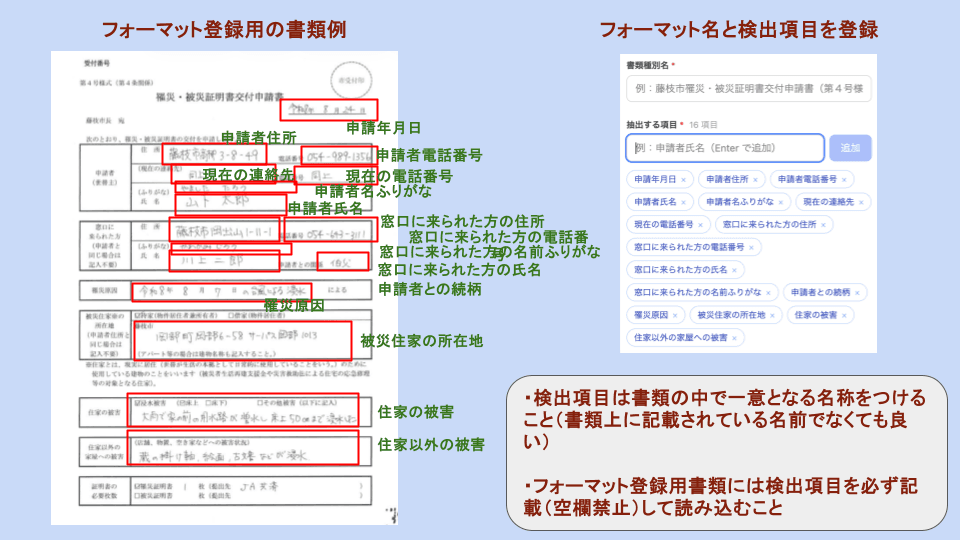The width and height of the screenshot is (960, 540).
Task: Click the handwritten name 山下 太郎
Action: (217, 202)
